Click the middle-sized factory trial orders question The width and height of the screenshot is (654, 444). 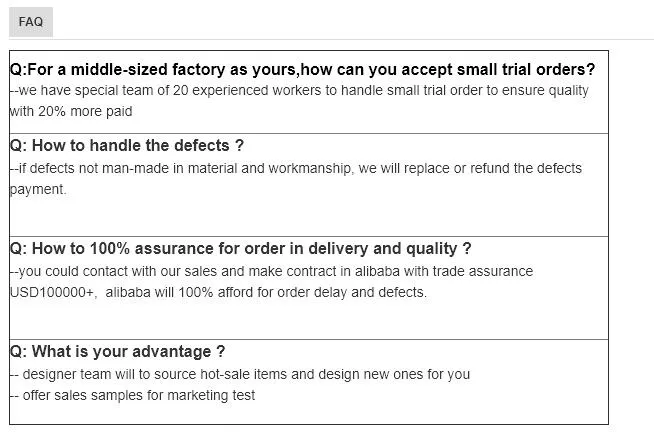[x=302, y=69]
